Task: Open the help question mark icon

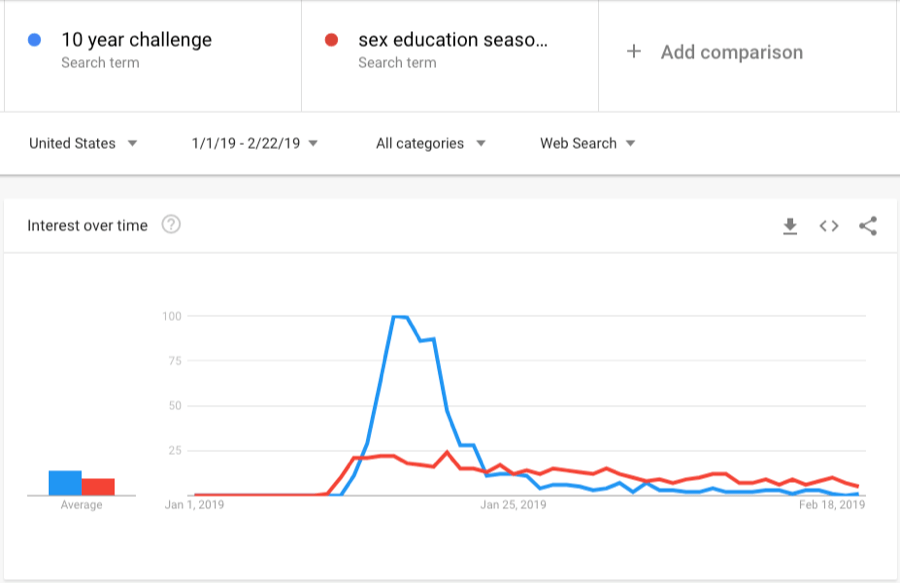Action: point(171,224)
